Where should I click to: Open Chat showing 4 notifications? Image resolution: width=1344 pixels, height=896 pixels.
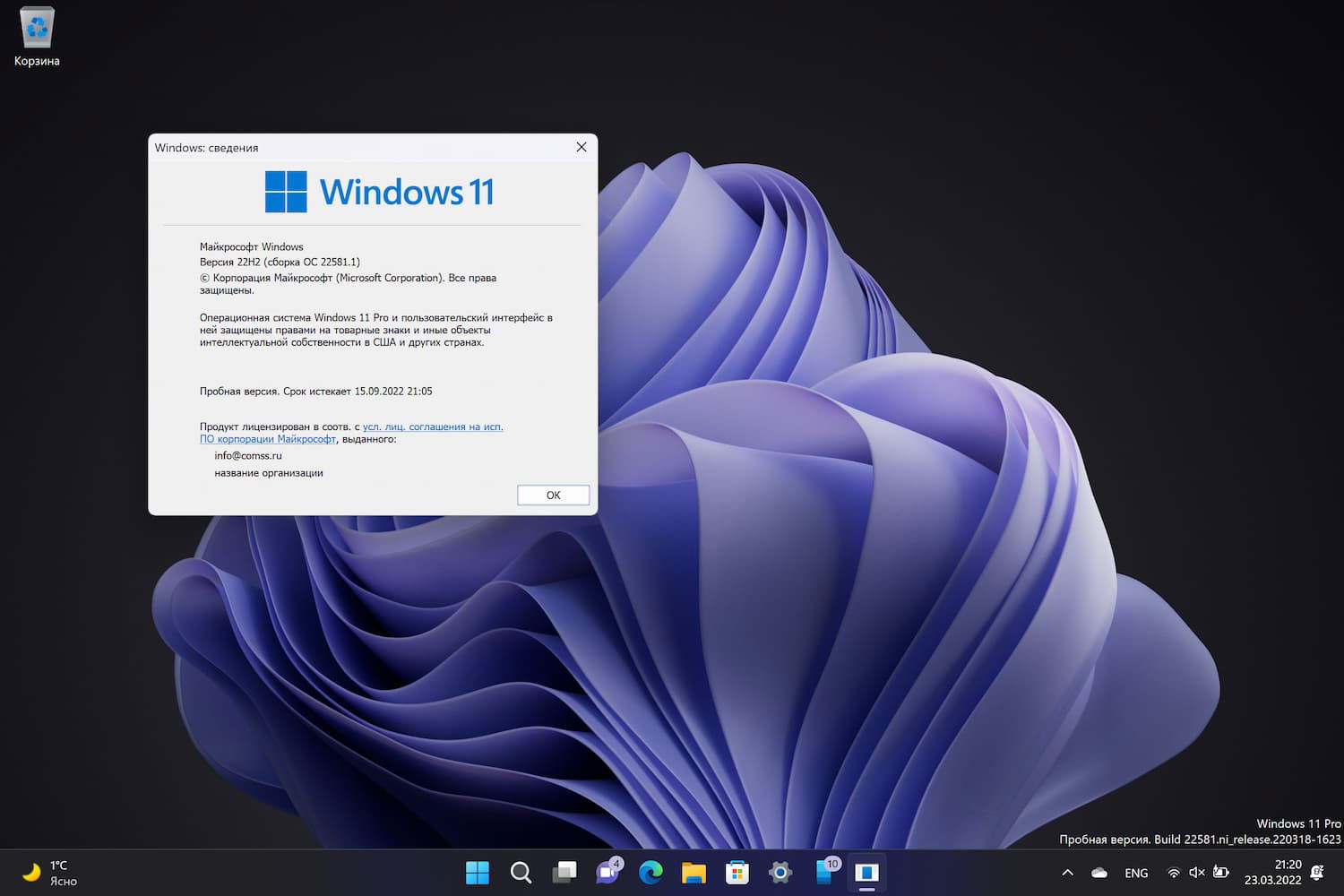tap(607, 872)
